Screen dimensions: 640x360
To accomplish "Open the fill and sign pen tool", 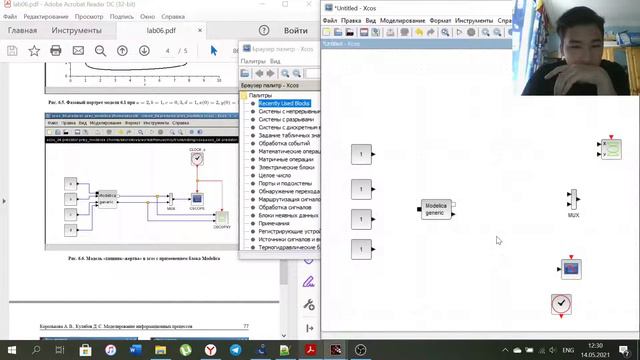I will coord(309,282).
